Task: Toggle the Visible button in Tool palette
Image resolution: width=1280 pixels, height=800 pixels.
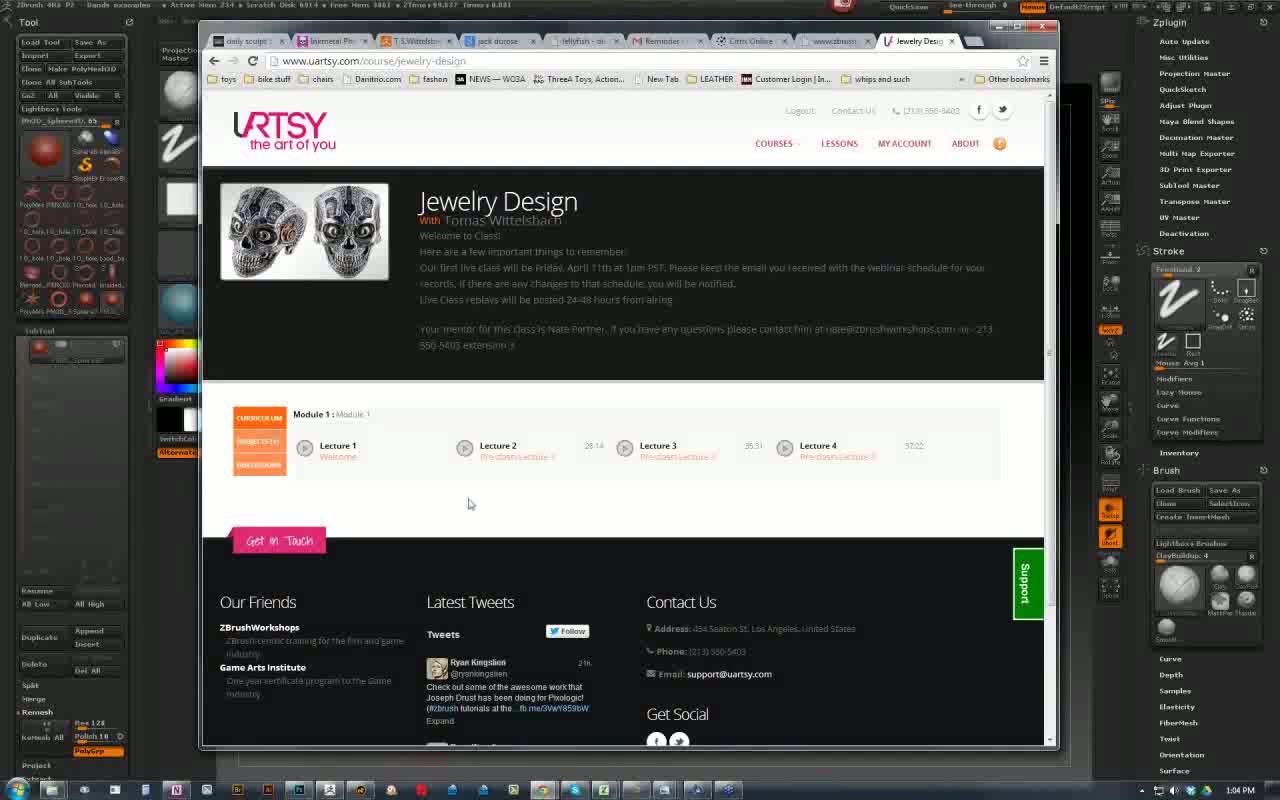Action: [x=87, y=95]
